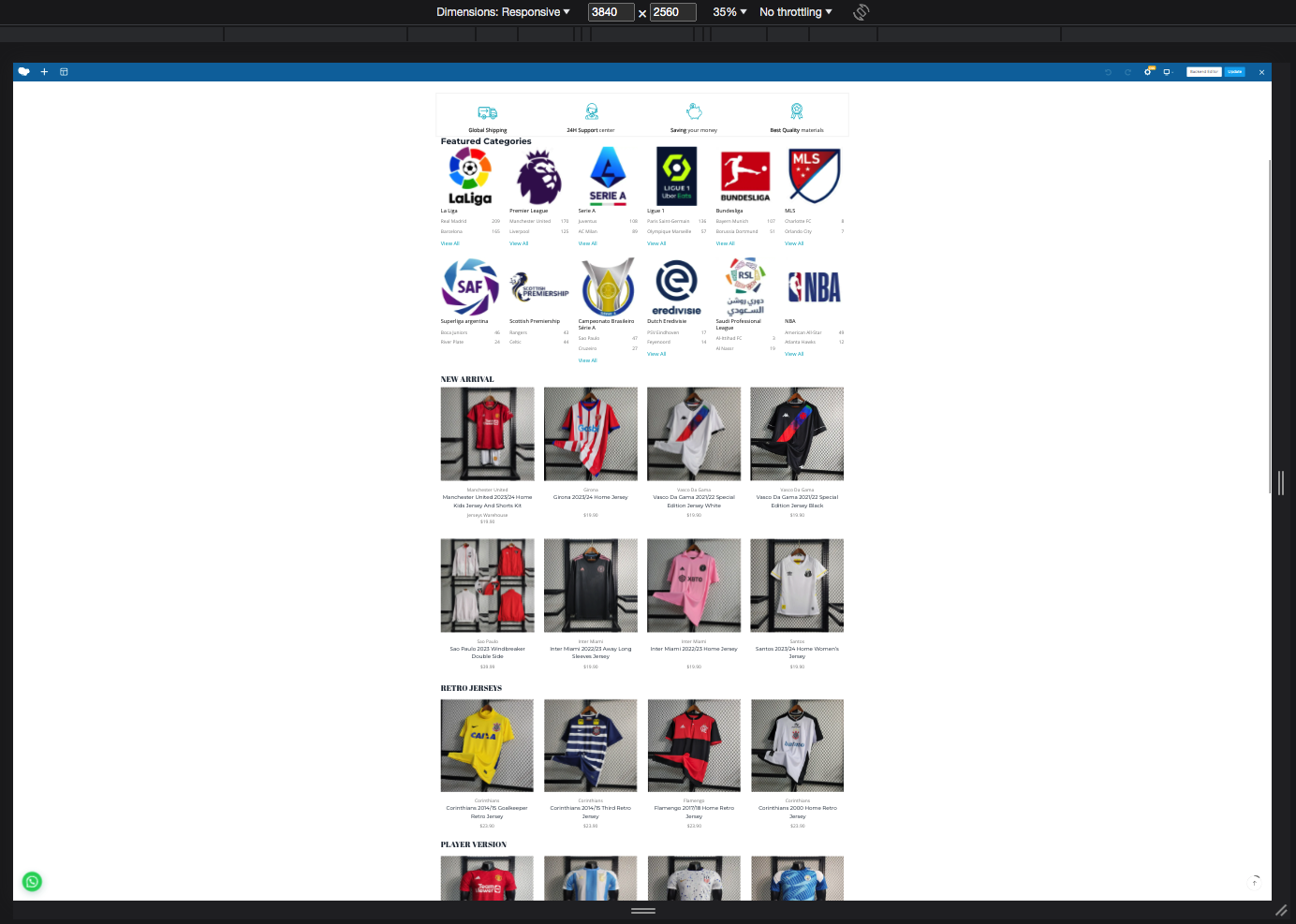Viewport: 1296px width, 924px height.
Task: Open the MLS shield logo
Action: 814,176
